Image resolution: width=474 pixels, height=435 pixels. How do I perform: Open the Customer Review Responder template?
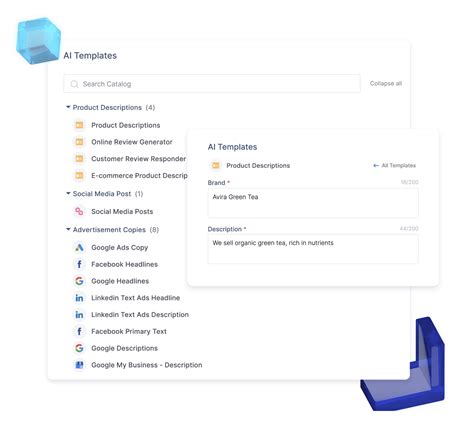[139, 159]
